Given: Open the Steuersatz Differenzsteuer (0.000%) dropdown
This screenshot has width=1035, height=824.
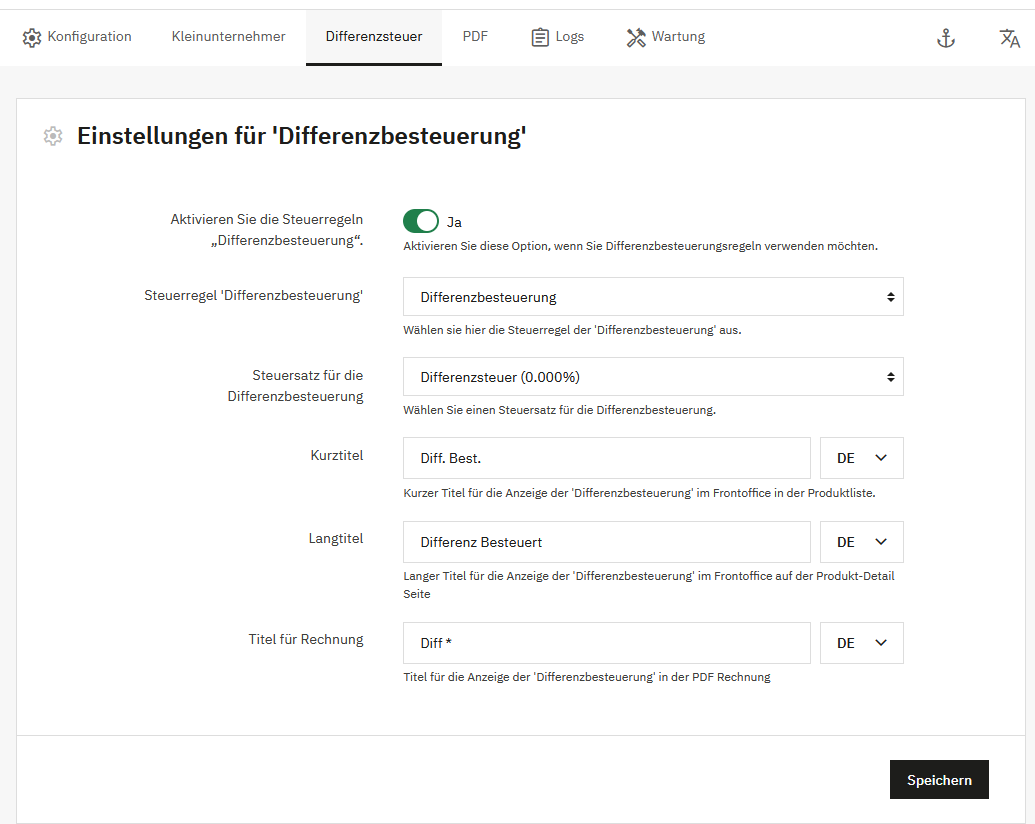Looking at the screenshot, I should click(653, 377).
